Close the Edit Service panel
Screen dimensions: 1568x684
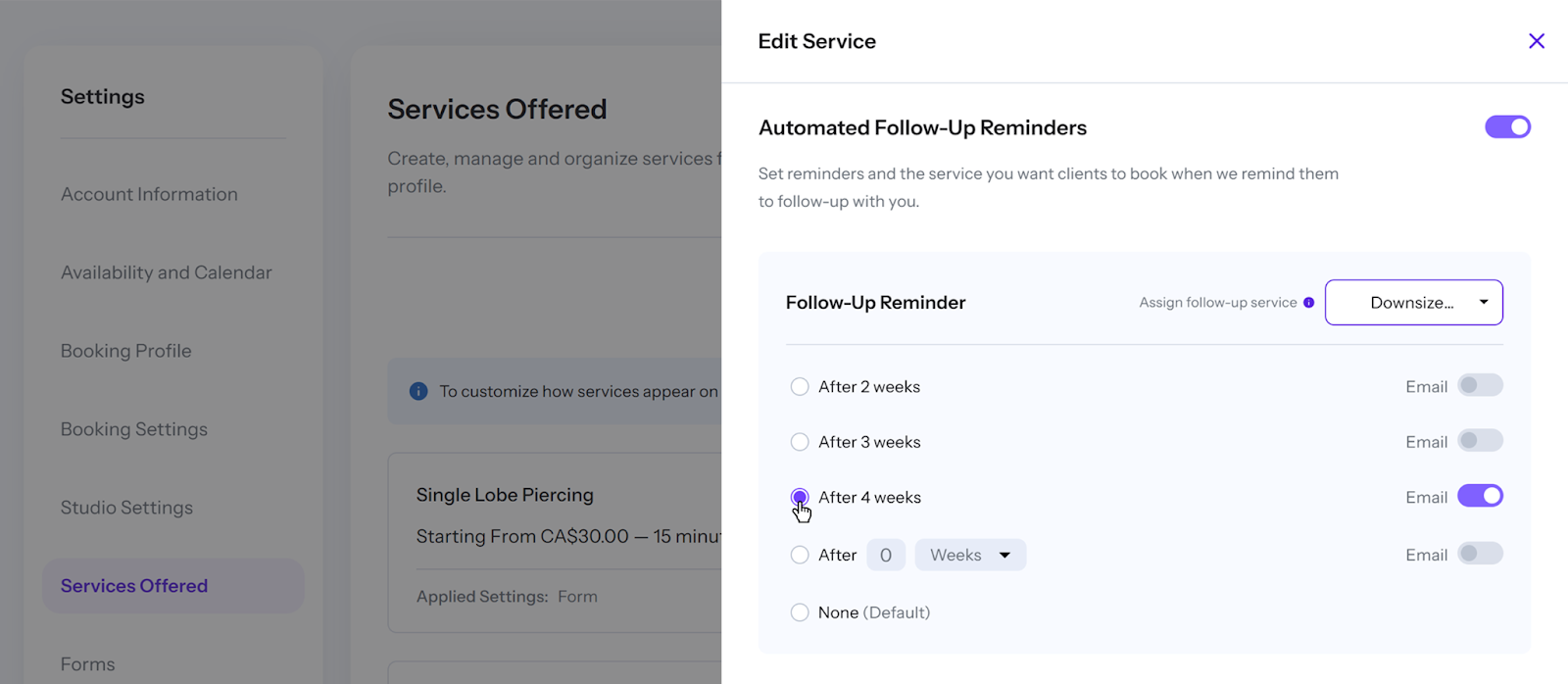(x=1536, y=41)
